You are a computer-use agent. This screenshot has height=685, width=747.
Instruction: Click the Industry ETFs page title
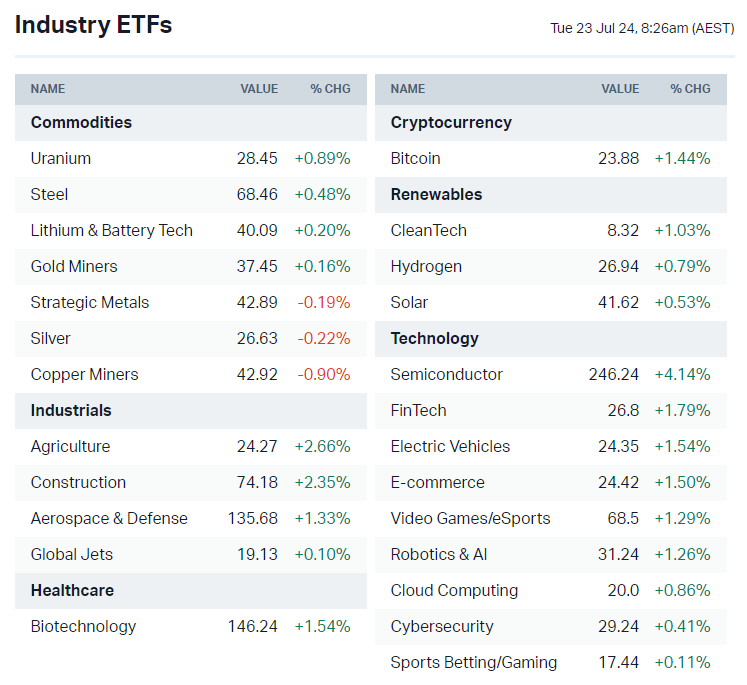pyautogui.click(x=93, y=25)
